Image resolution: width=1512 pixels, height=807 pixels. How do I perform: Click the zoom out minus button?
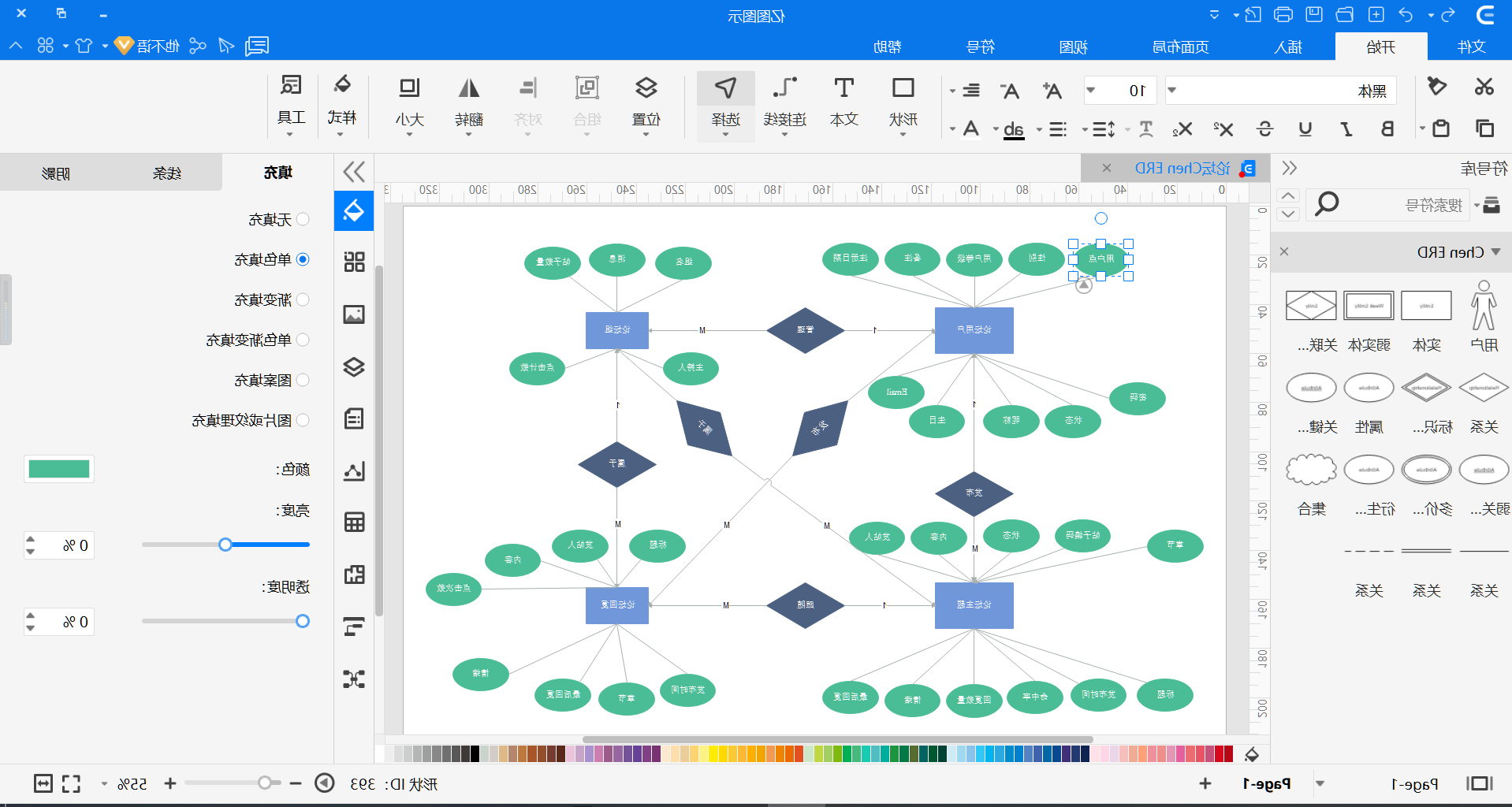tap(296, 783)
